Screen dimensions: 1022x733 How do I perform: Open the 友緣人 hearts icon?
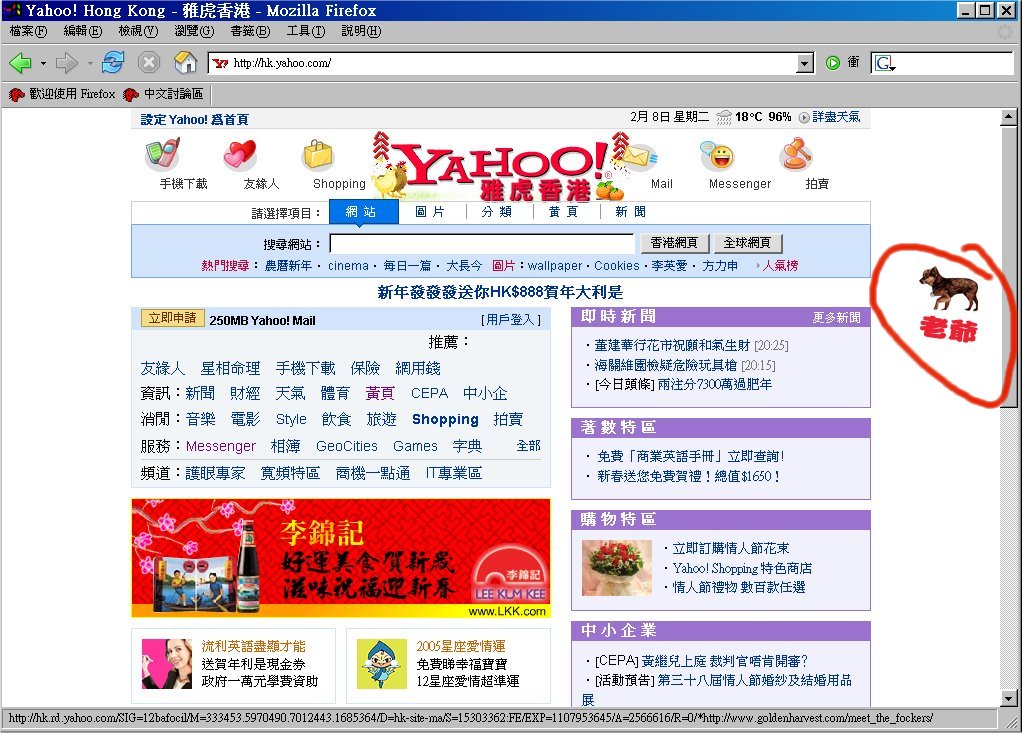pos(240,156)
